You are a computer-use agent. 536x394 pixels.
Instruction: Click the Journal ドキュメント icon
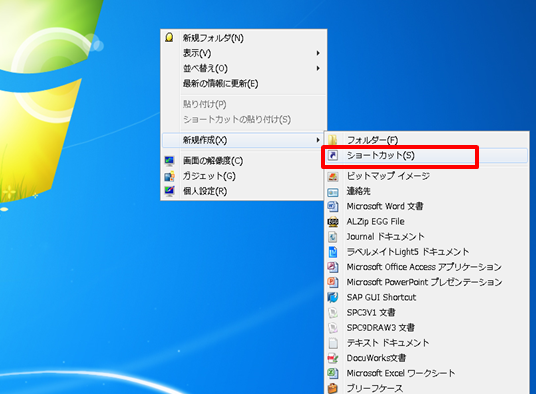click(333, 237)
